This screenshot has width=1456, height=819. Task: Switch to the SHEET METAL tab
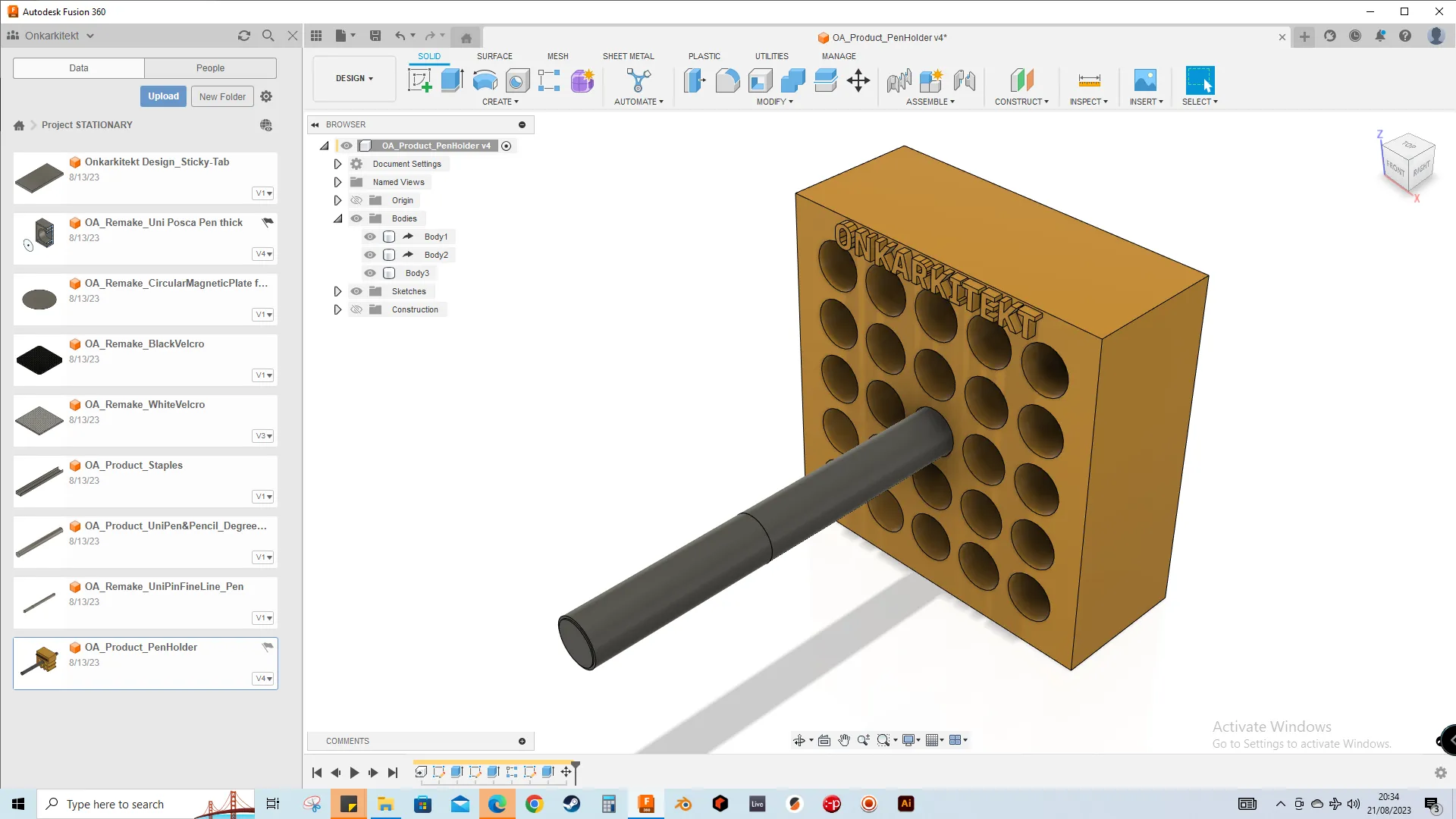tap(628, 56)
